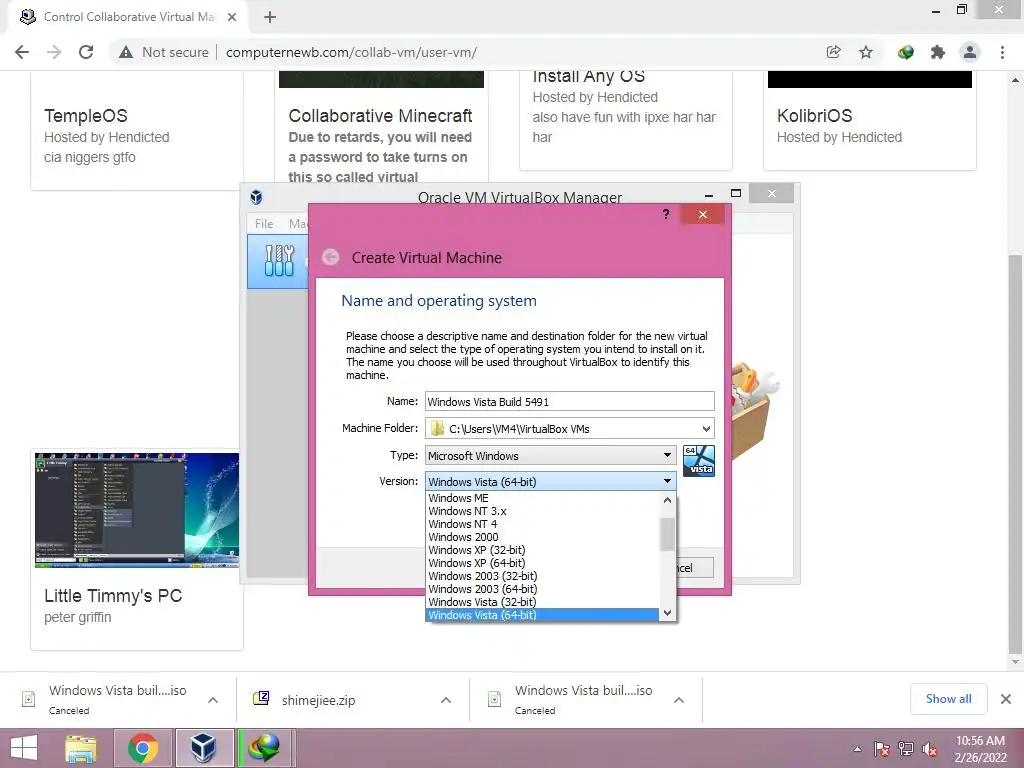Click Chrome forward navigation arrow
1024x768 pixels.
54,52
